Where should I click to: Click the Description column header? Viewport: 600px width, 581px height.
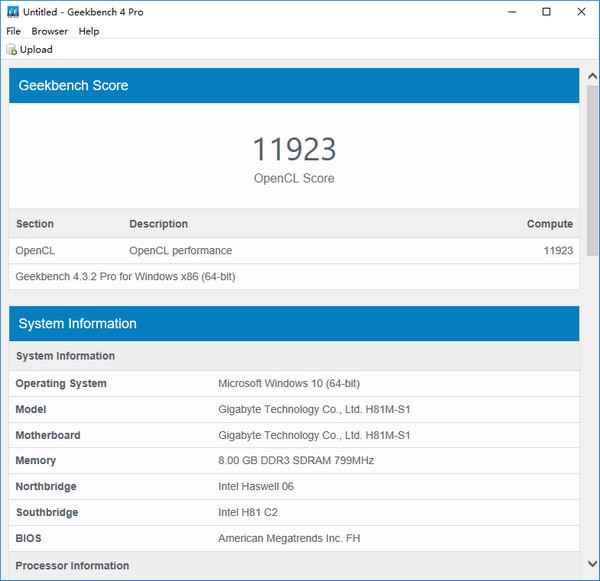pyautogui.click(x=158, y=224)
